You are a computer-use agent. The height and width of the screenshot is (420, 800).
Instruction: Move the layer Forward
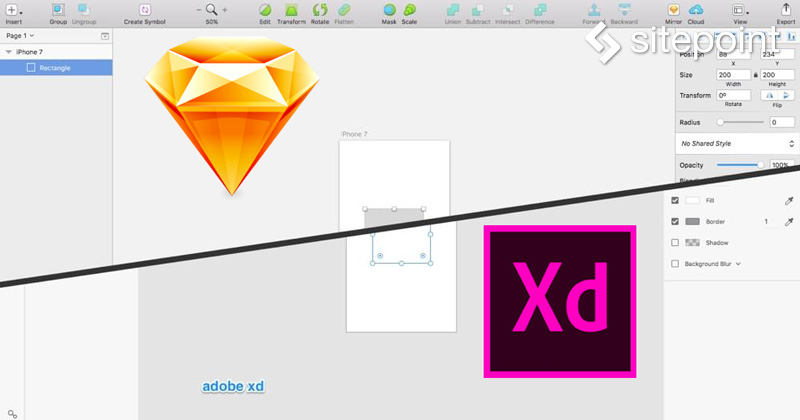(594, 10)
